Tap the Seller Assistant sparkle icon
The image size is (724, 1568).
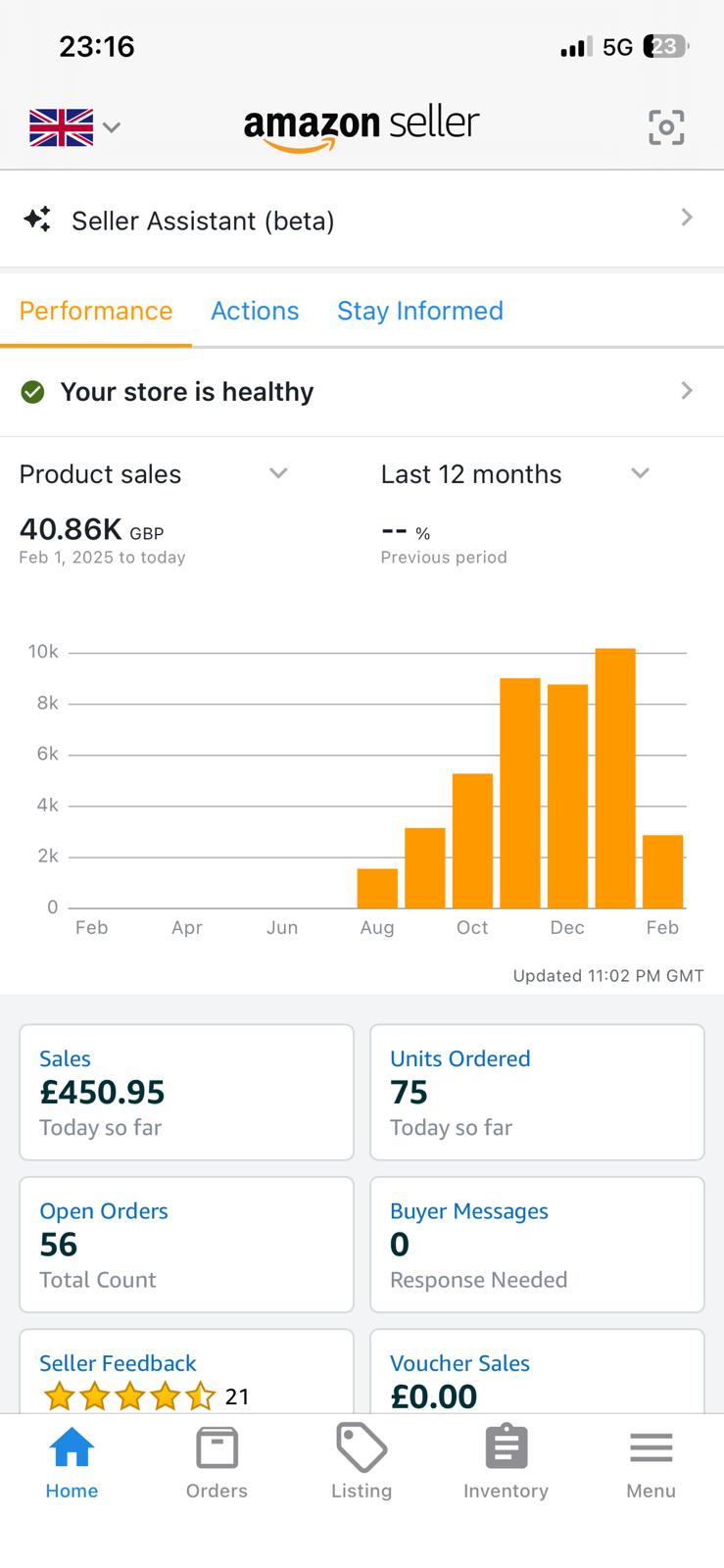coord(37,220)
